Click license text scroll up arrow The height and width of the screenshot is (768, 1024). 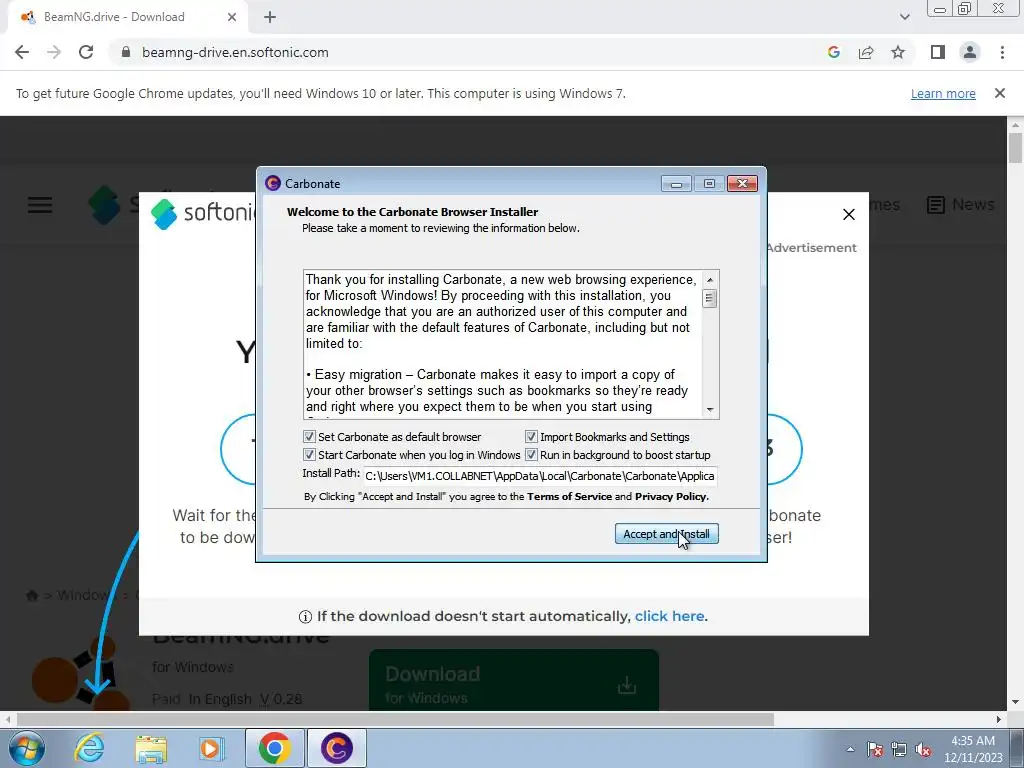point(710,280)
